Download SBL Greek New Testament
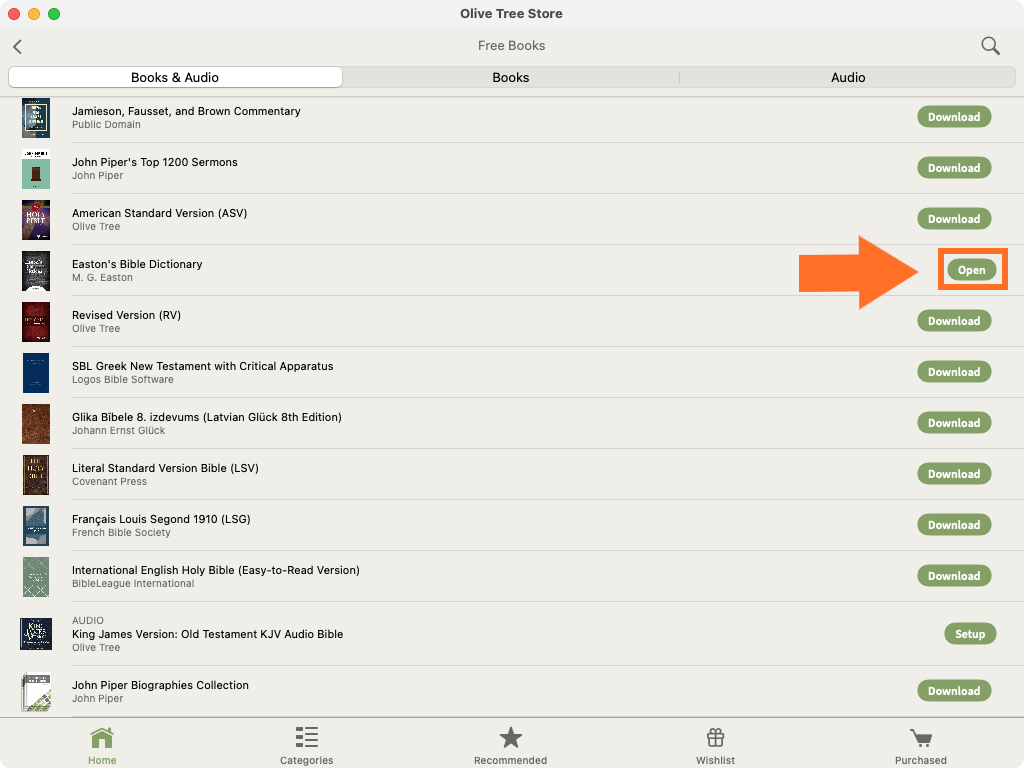This screenshot has width=1024, height=768. pos(954,372)
